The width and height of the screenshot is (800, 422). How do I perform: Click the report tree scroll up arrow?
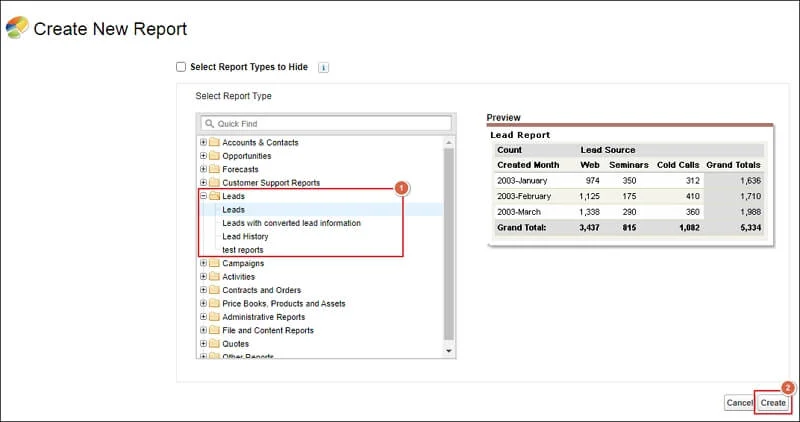click(449, 142)
